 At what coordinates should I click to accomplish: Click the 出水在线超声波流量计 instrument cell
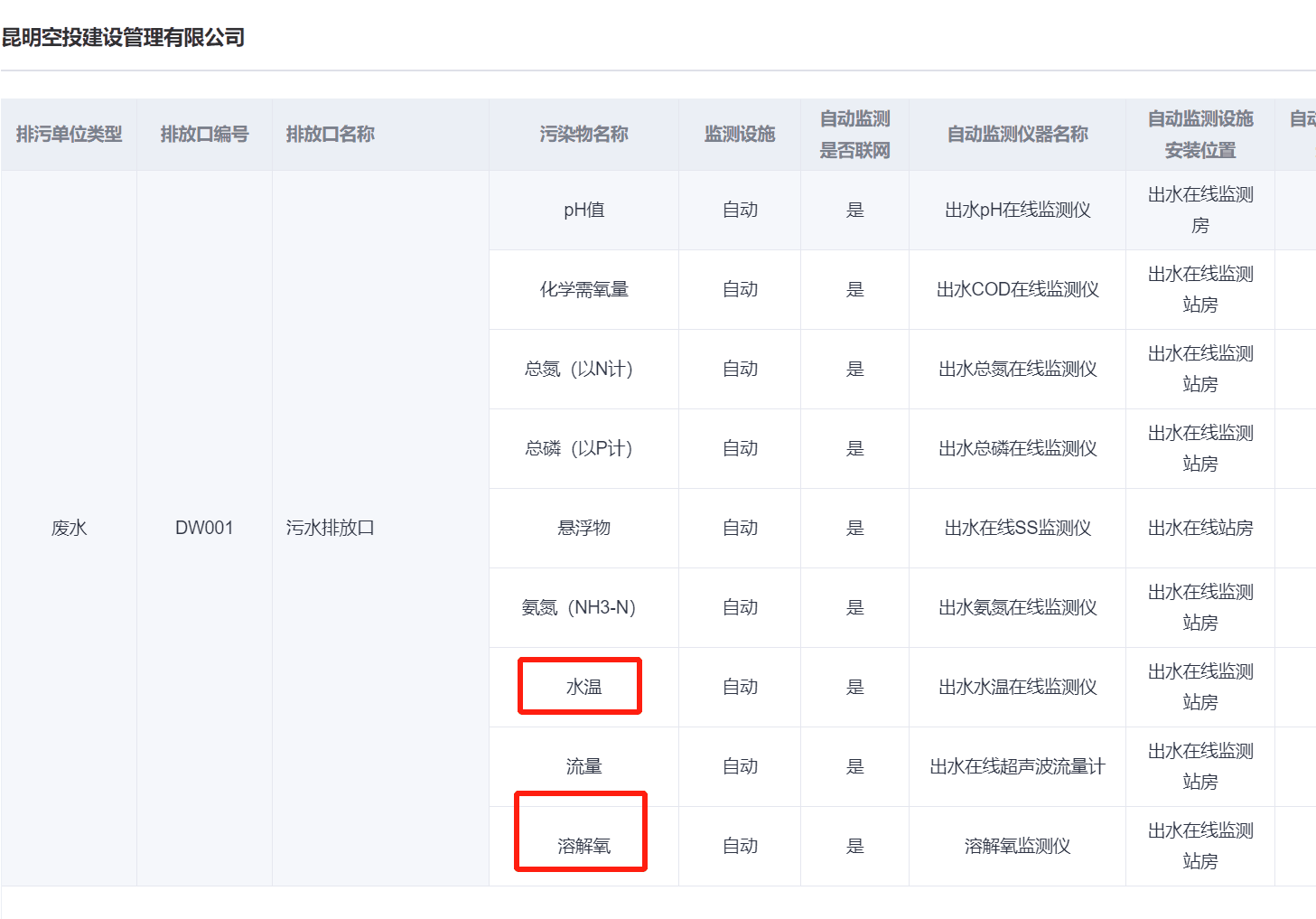pyautogui.click(x=1017, y=766)
